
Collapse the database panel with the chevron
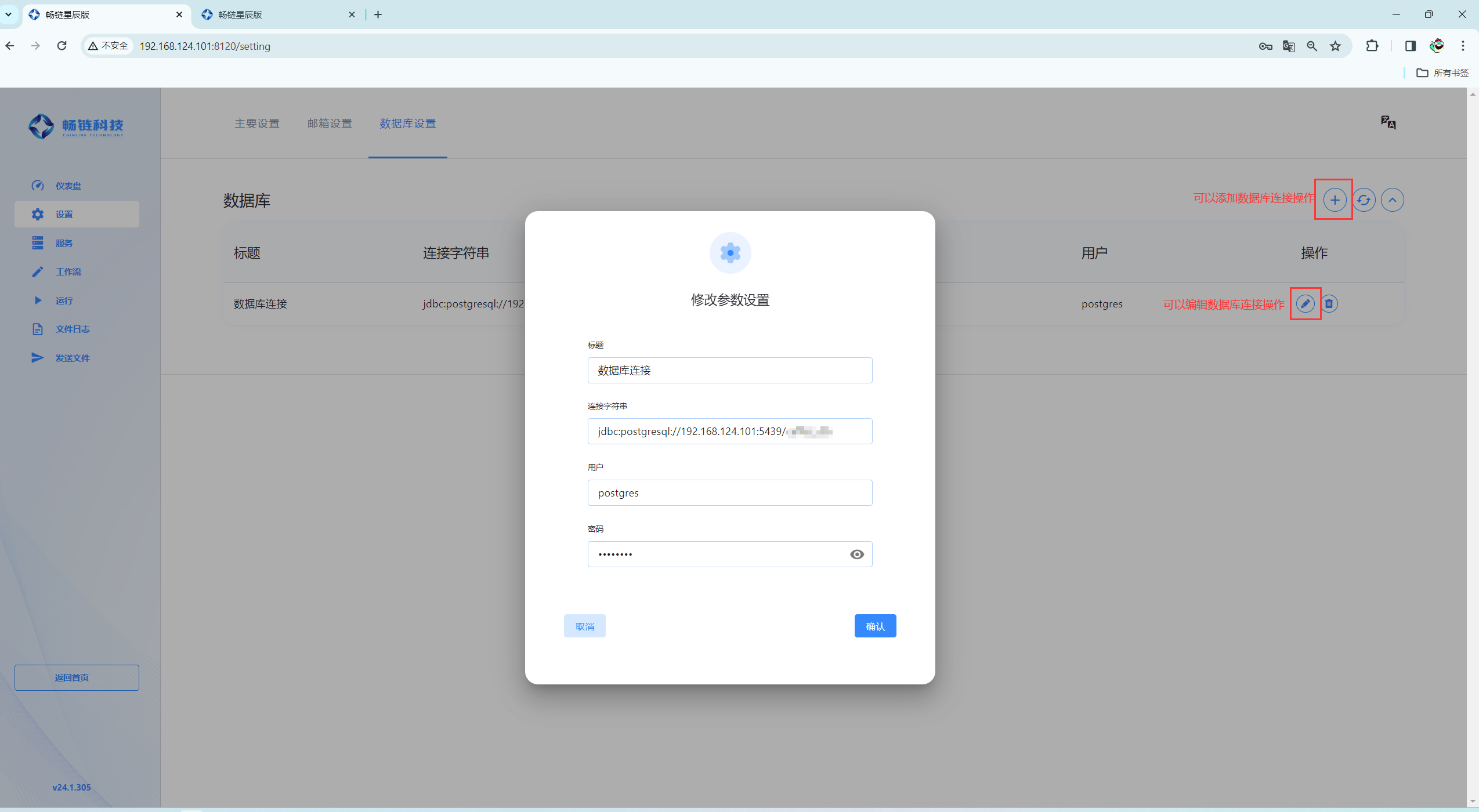1392,200
